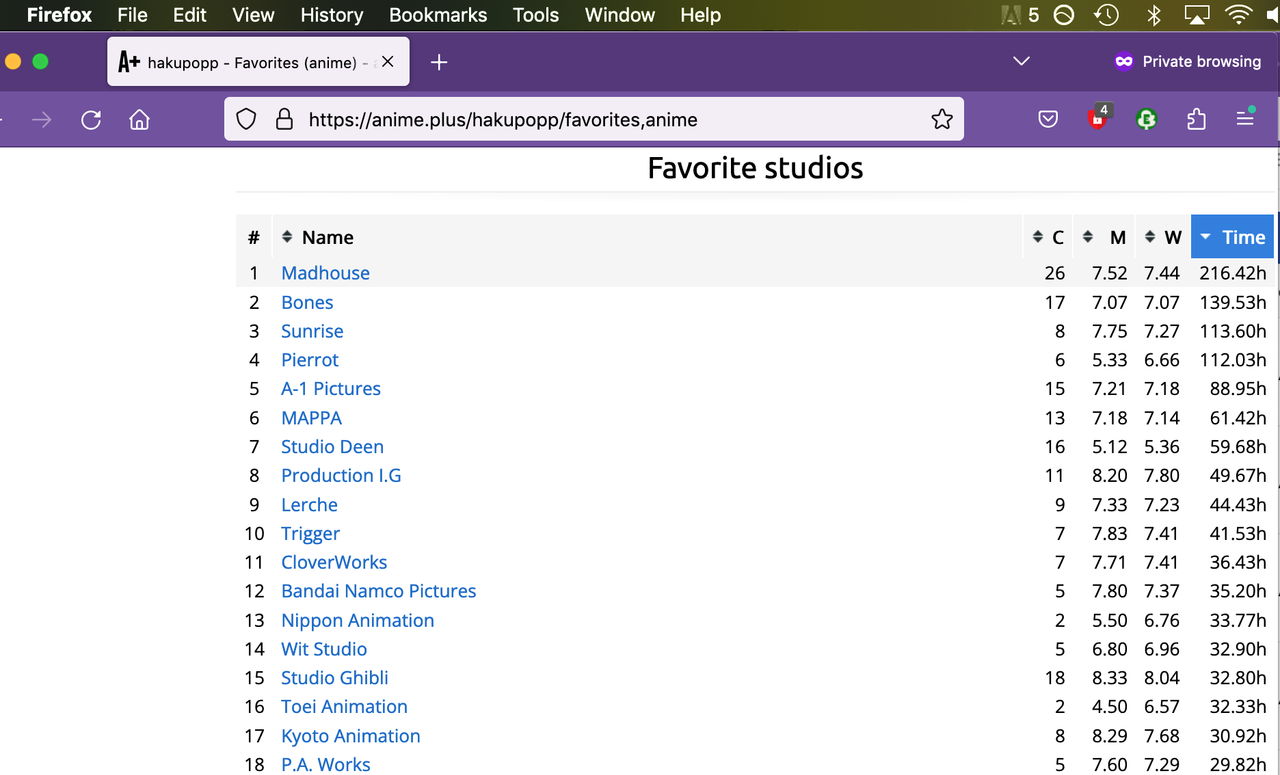Open the Production I.G link

[x=341, y=476]
